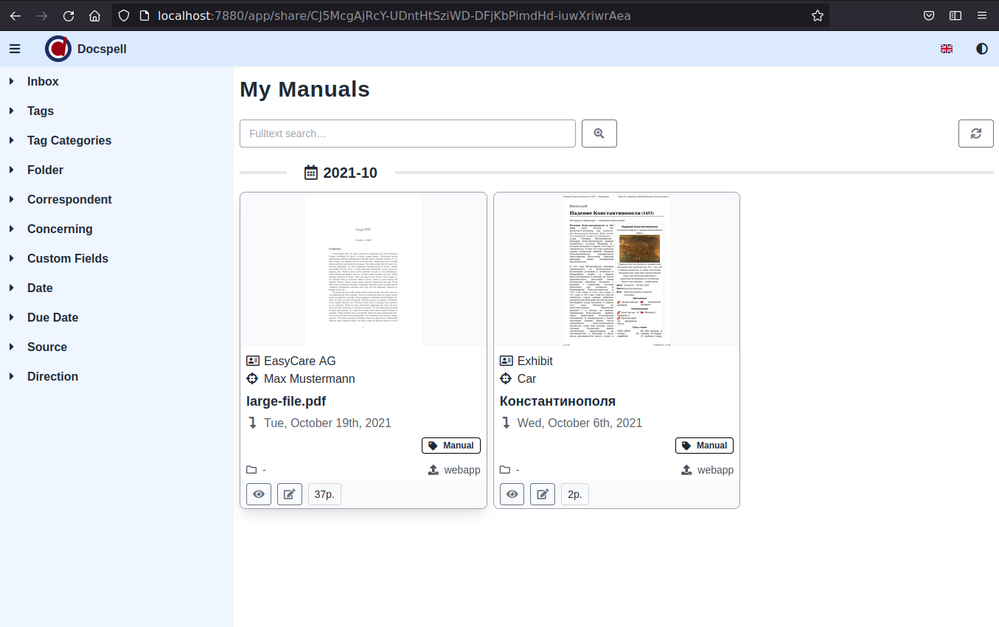Click the hamburger menu icon
999x627 pixels.
tap(14, 49)
